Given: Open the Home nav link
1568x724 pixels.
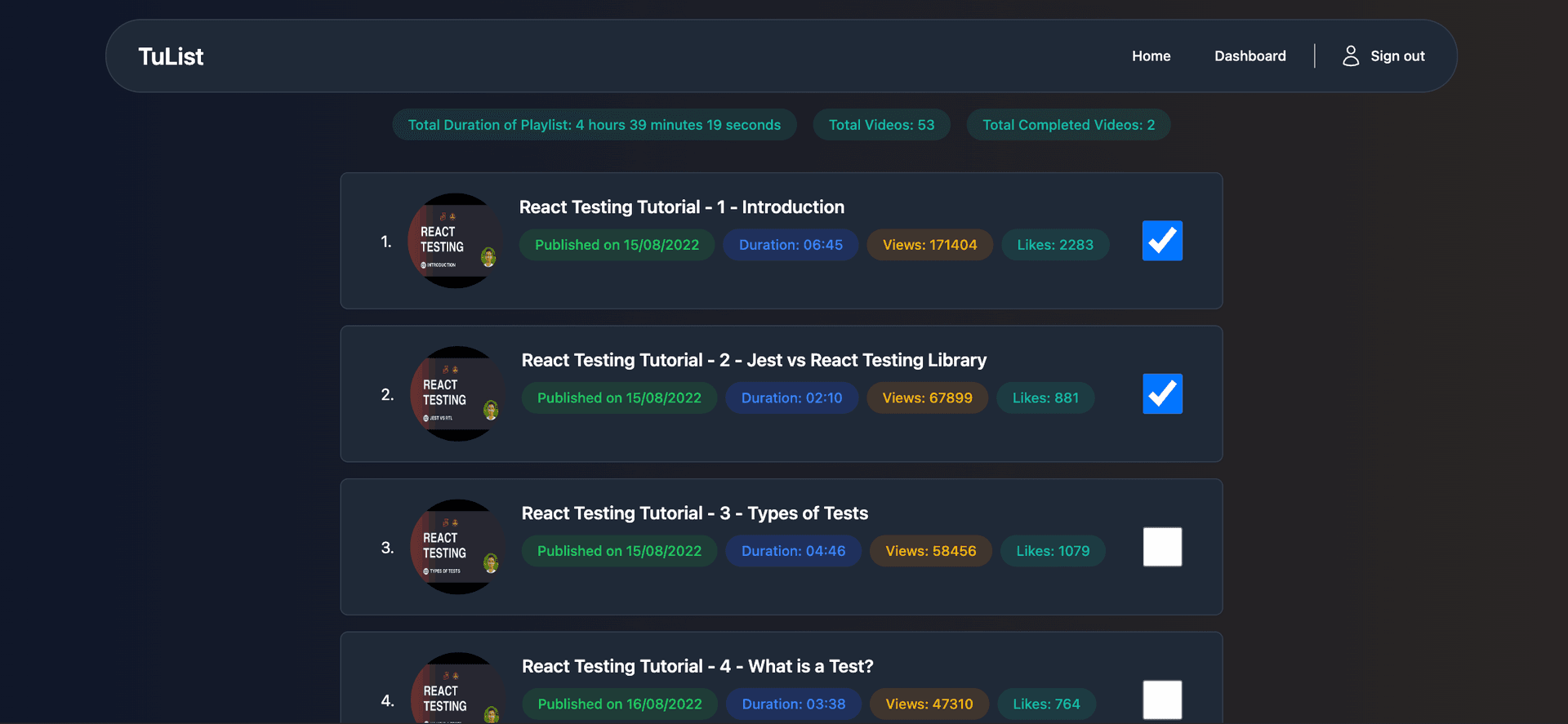Looking at the screenshot, I should click(1151, 56).
